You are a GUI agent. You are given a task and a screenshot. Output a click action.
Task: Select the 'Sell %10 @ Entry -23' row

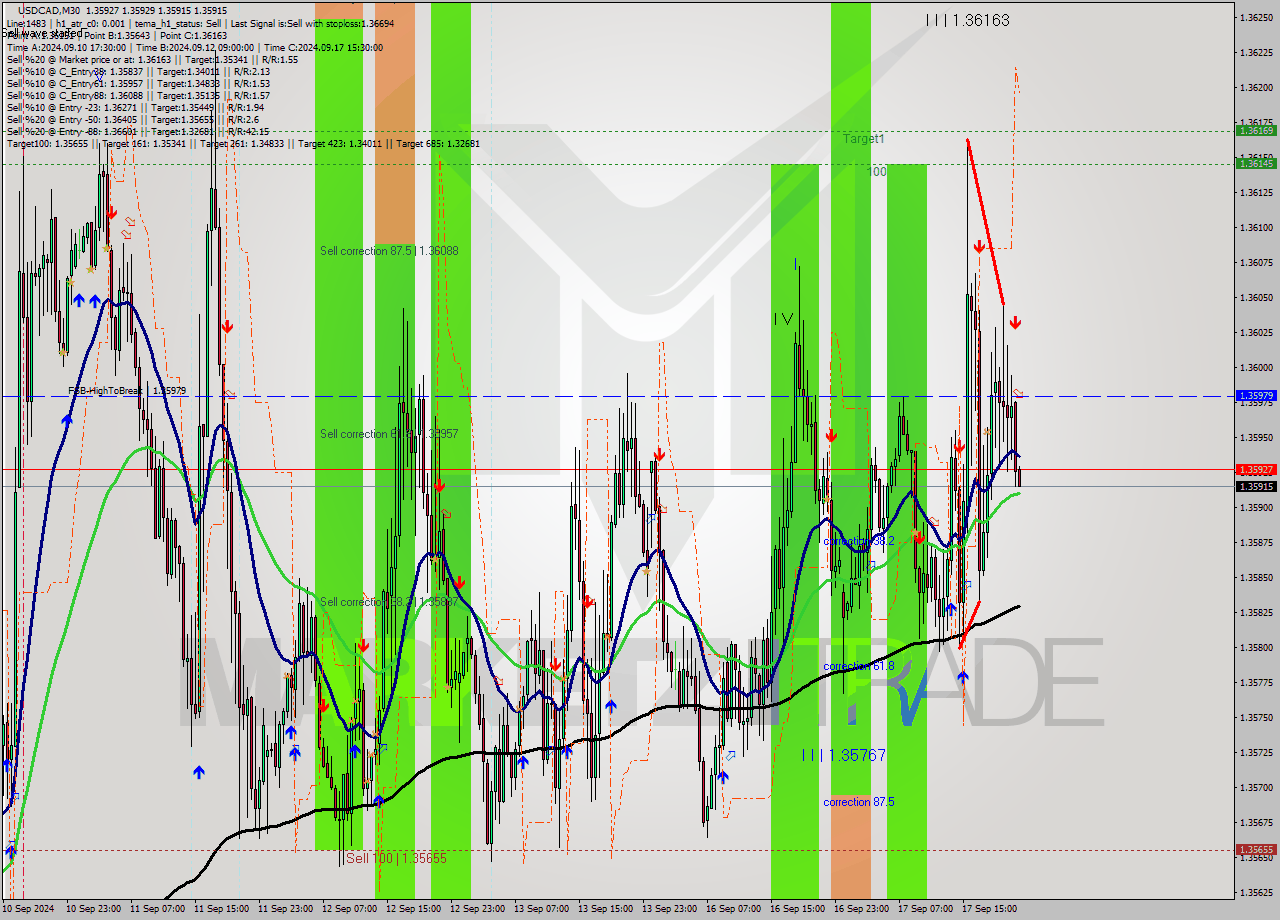(x=135, y=107)
